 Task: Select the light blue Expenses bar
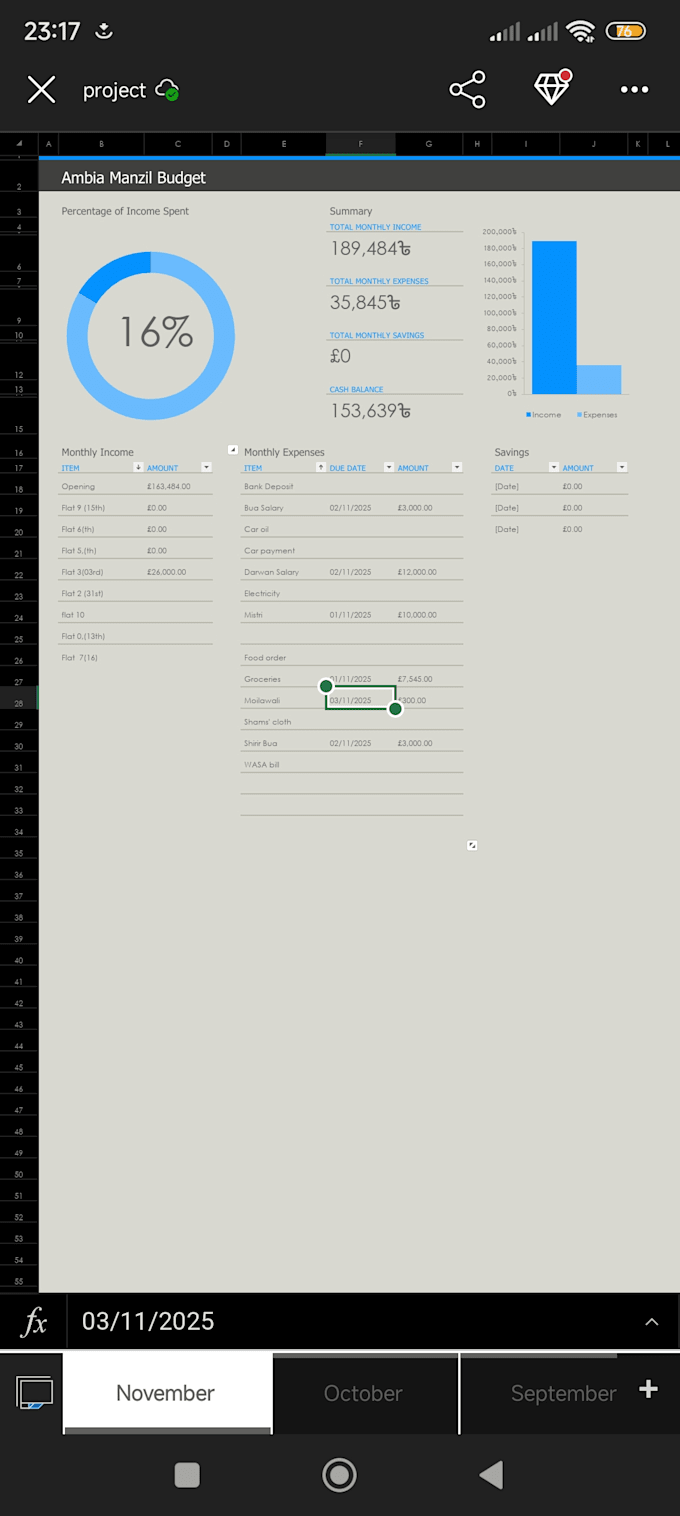click(x=599, y=379)
